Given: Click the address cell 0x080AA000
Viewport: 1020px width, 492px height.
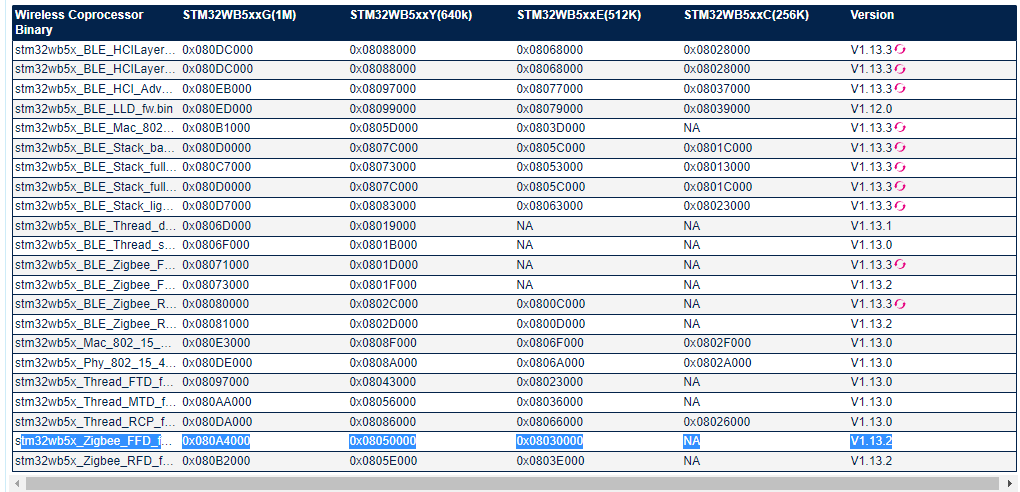Looking at the screenshot, I should pos(217,402).
